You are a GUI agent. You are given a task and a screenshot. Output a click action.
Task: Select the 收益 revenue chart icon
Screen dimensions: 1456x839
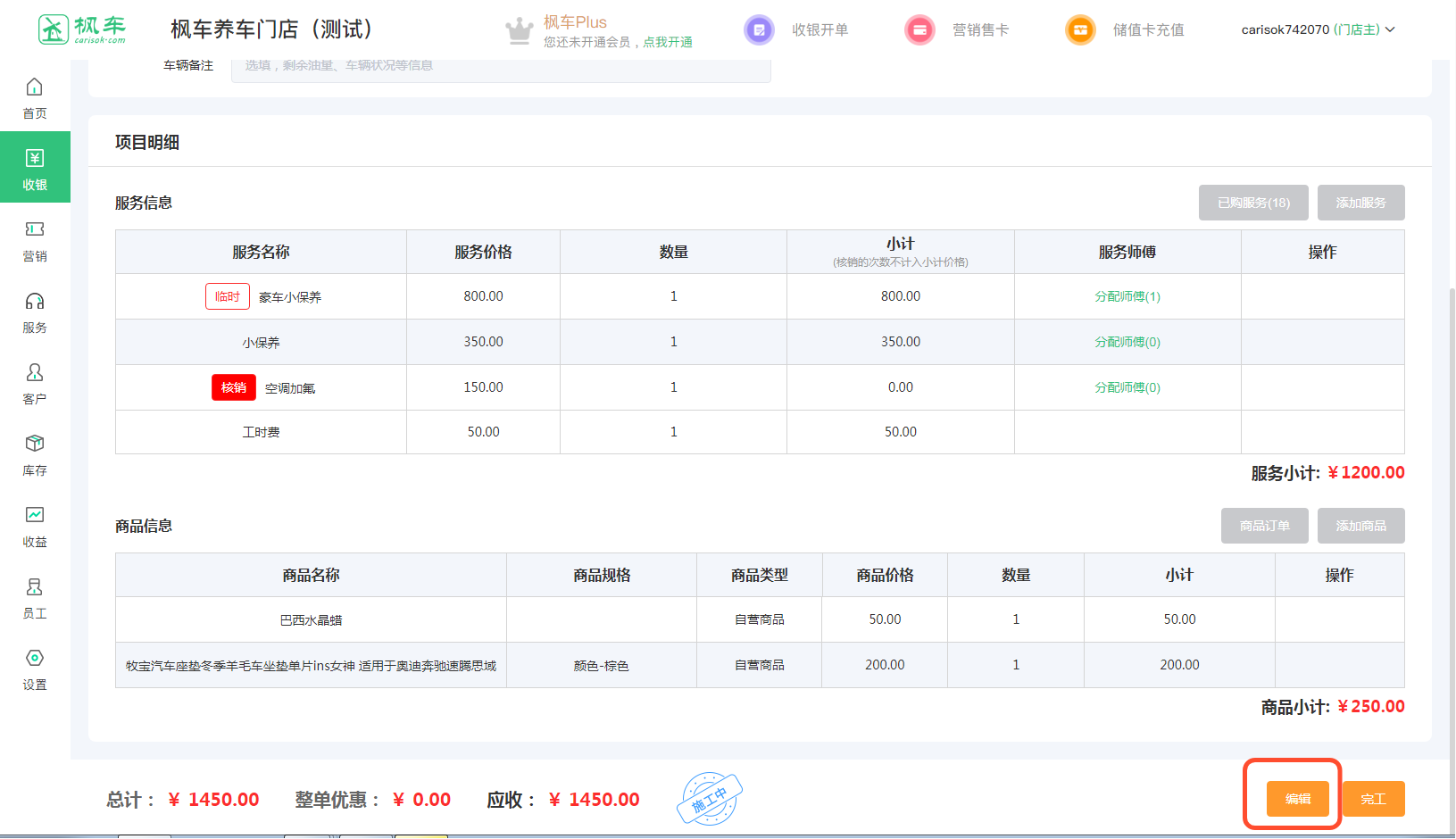click(x=34, y=516)
